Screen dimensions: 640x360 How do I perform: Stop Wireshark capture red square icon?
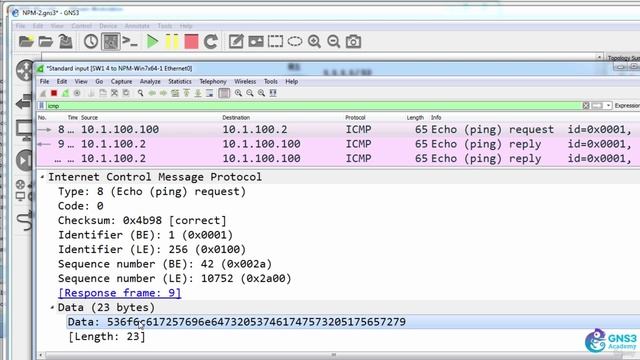54,93
